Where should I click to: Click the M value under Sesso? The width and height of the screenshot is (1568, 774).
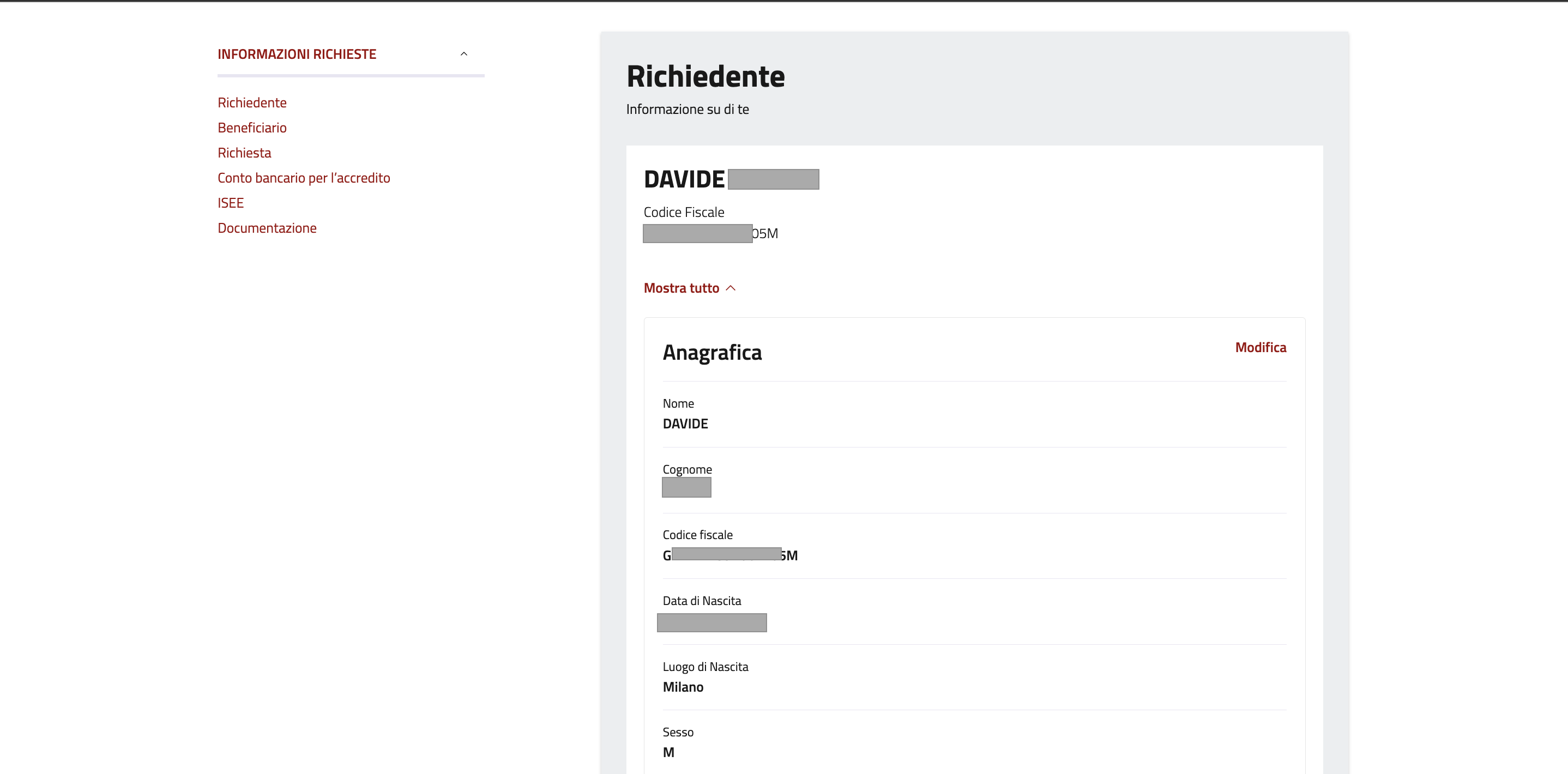click(x=668, y=752)
